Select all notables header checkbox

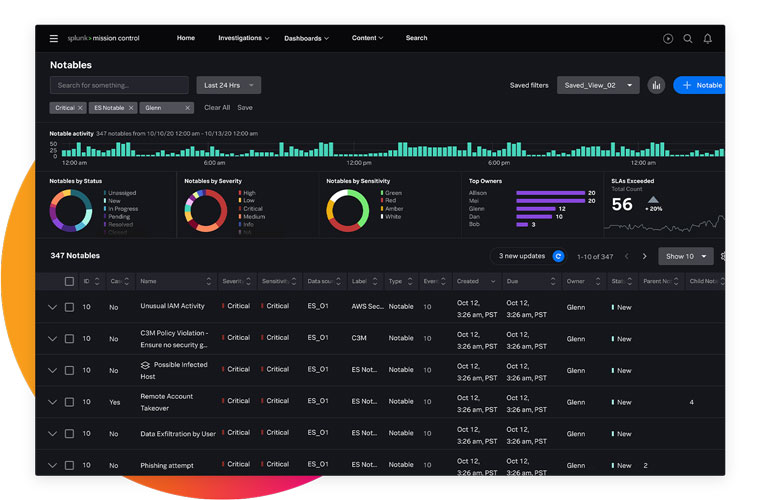click(x=69, y=281)
